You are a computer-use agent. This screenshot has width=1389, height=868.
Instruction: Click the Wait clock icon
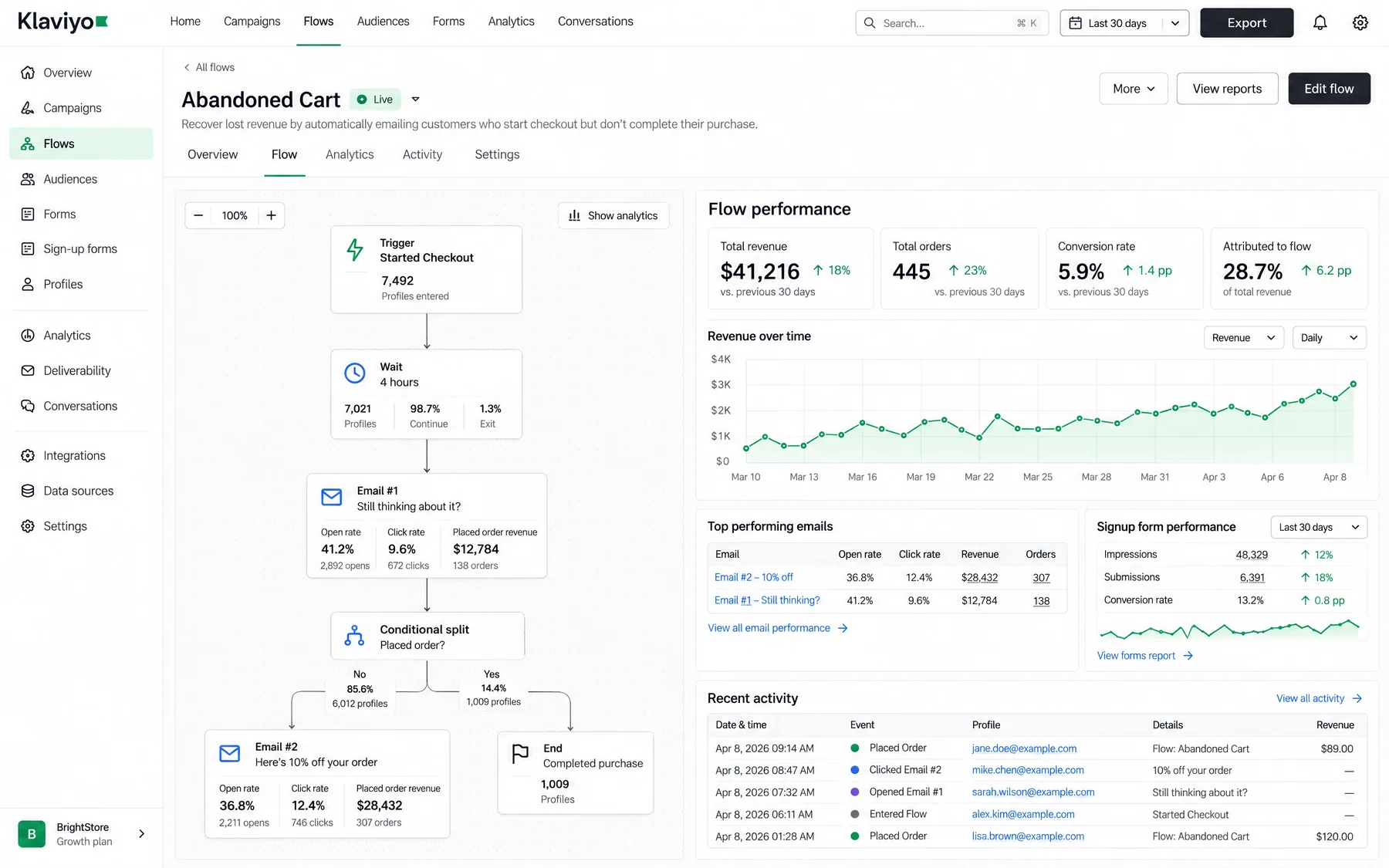355,373
